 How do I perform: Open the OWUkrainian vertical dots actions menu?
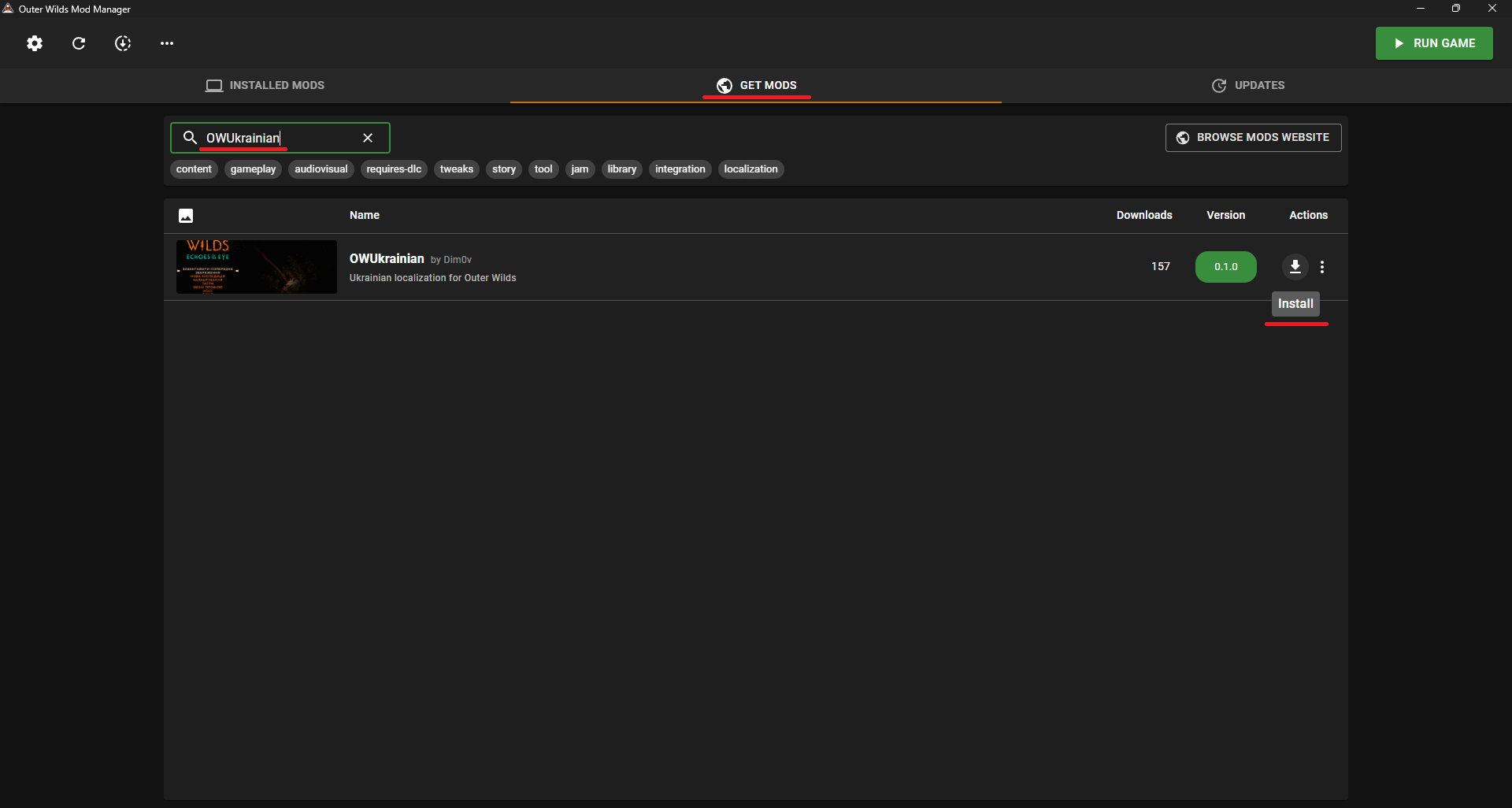click(x=1322, y=267)
